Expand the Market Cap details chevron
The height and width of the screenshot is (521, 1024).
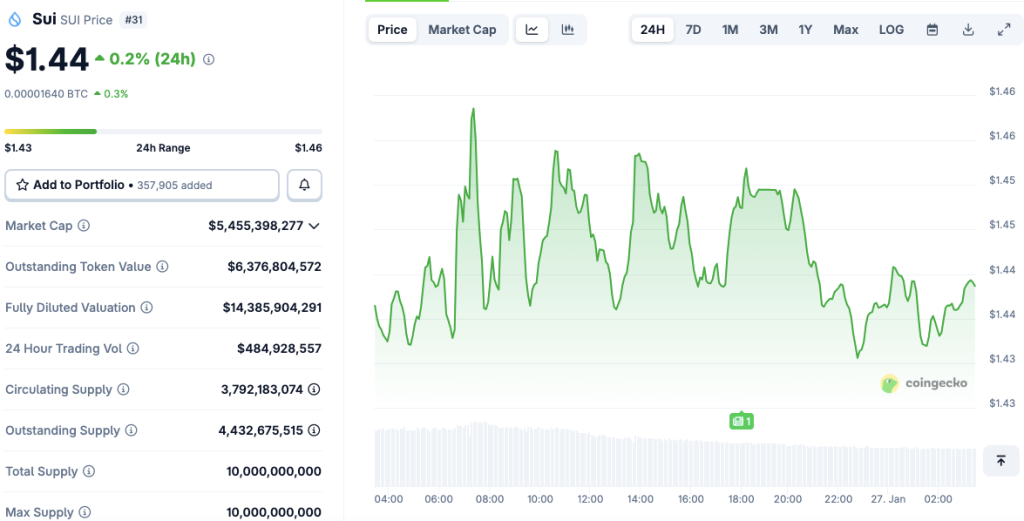(314, 226)
